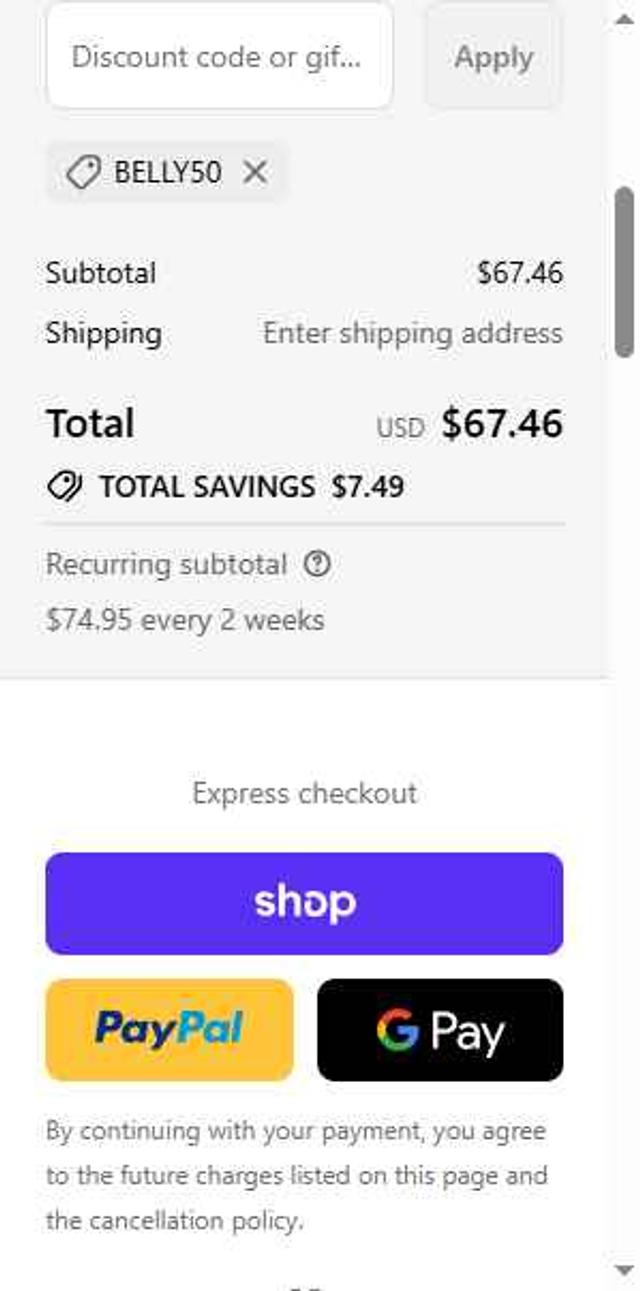The height and width of the screenshot is (1291, 640).
Task: Choose PayPal express checkout
Action: tap(169, 1029)
